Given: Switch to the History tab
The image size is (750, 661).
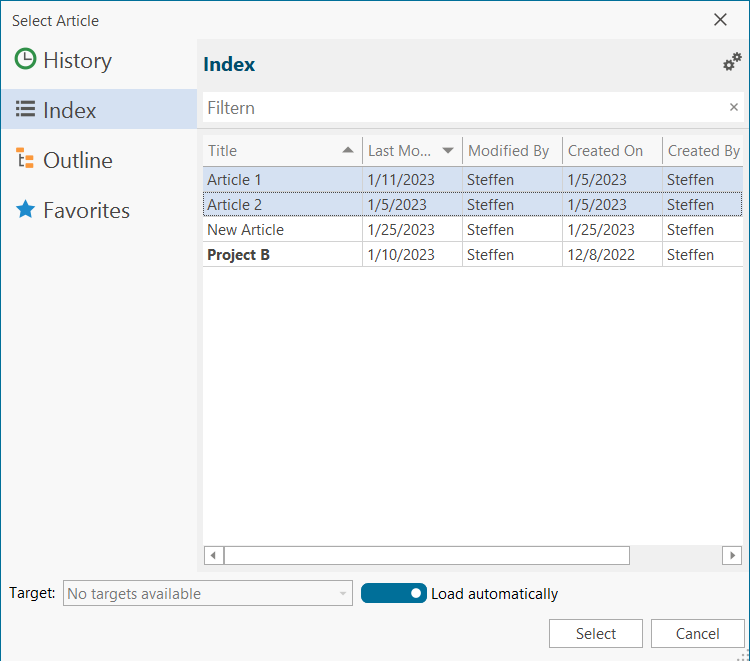Looking at the screenshot, I should [77, 60].
